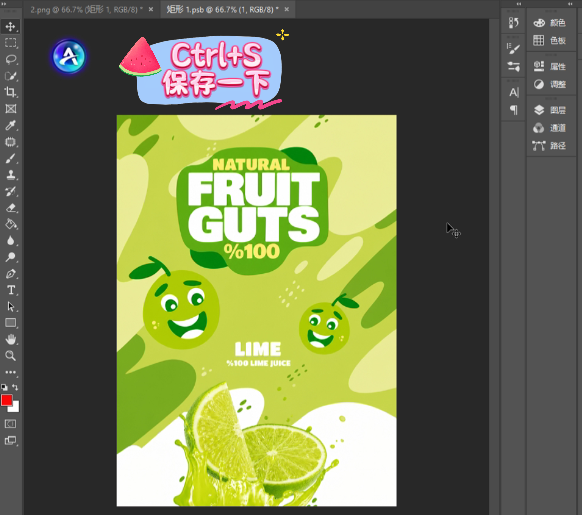582x515 pixels.
Task: Select the Move tool
Action: [x=10, y=27]
